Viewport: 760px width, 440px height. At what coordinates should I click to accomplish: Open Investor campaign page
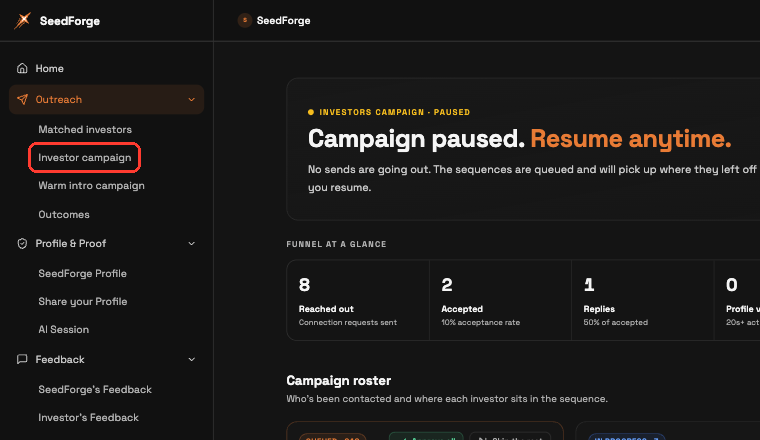[x=85, y=157]
